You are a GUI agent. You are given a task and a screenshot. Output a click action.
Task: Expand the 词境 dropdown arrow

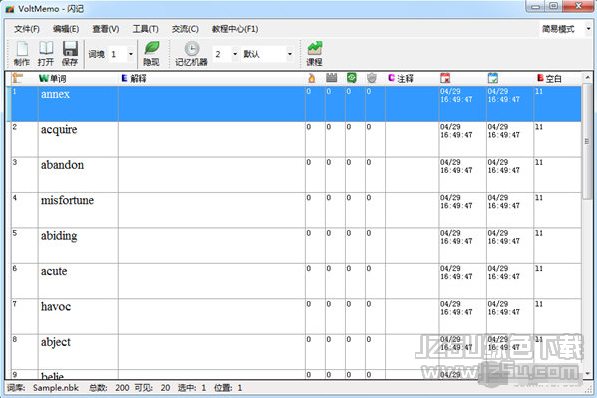click(131, 54)
